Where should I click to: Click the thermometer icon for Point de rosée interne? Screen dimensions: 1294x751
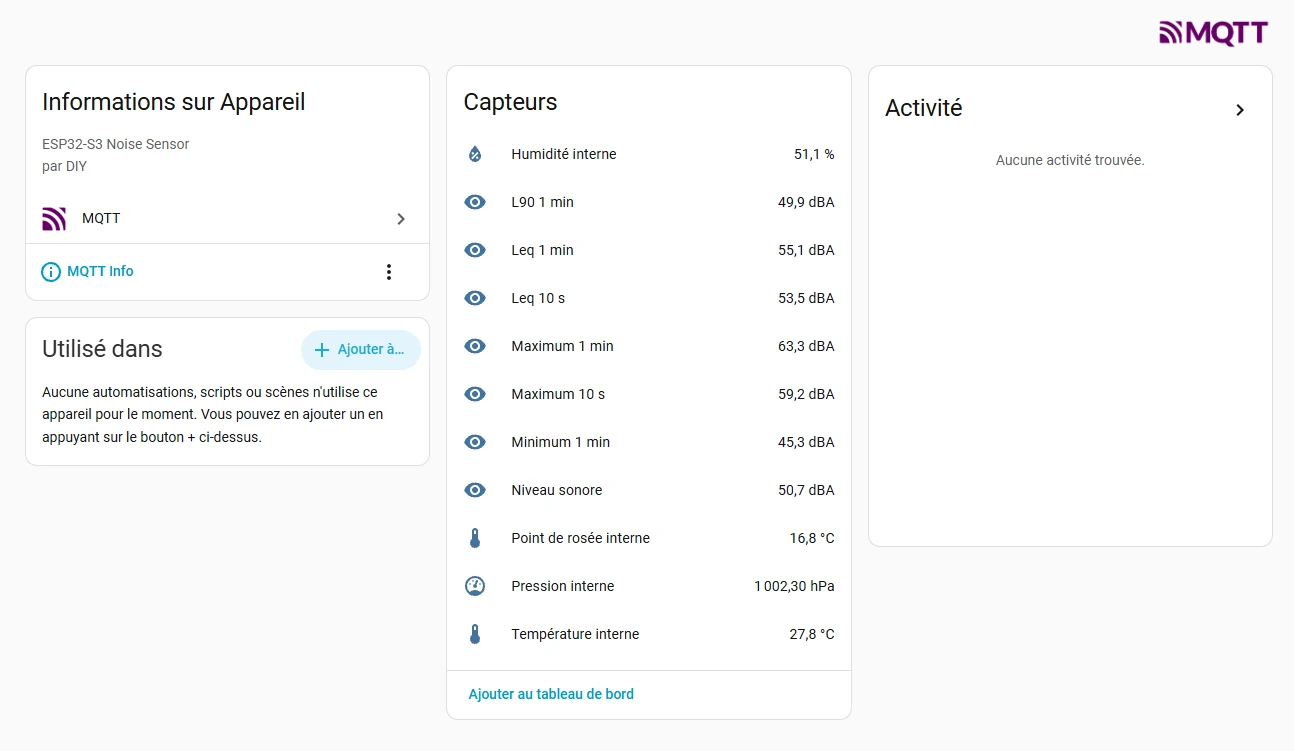pyautogui.click(x=475, y=538)
